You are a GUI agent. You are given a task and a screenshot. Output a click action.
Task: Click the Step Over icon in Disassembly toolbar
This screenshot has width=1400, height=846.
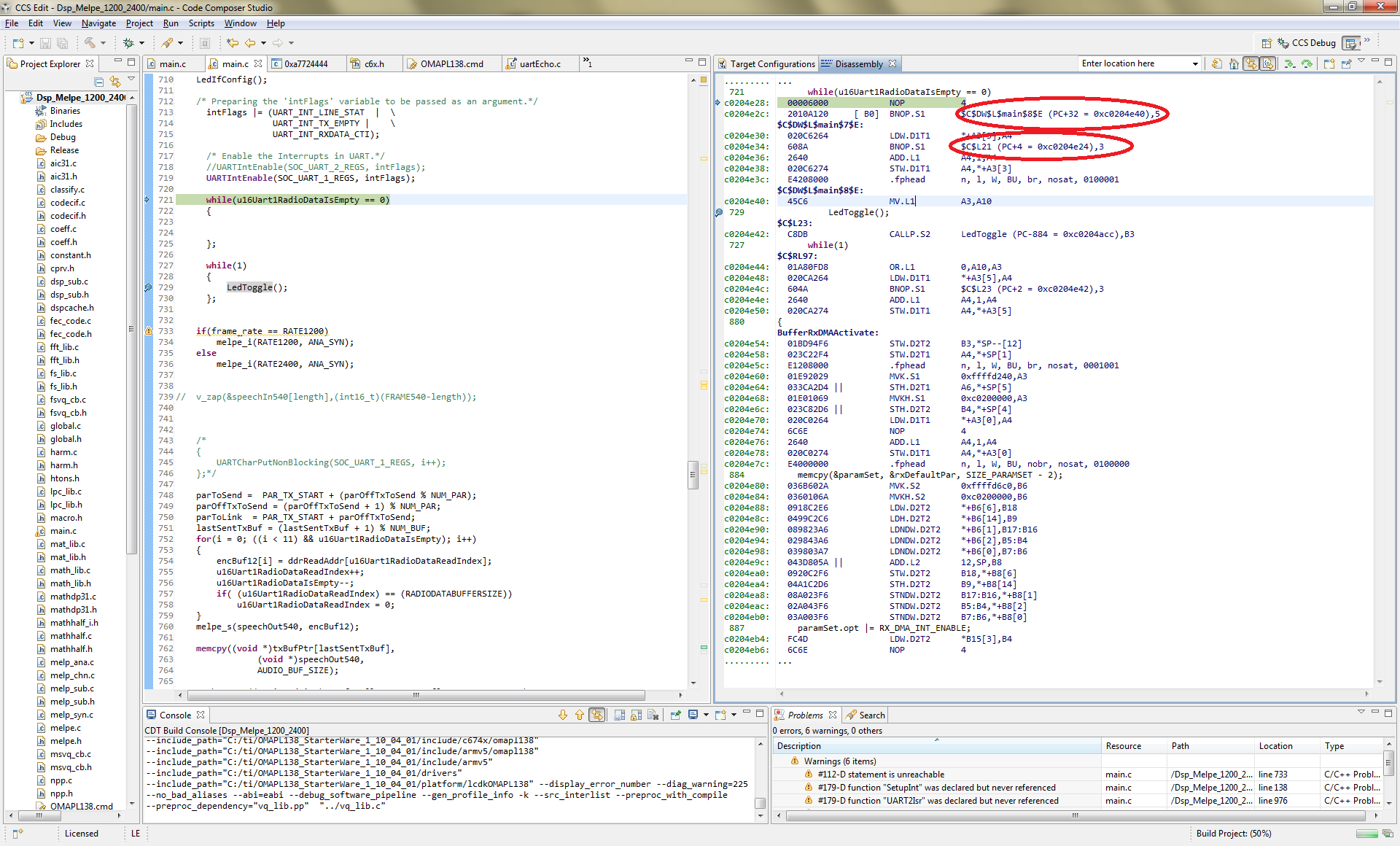click(1307, 64)
